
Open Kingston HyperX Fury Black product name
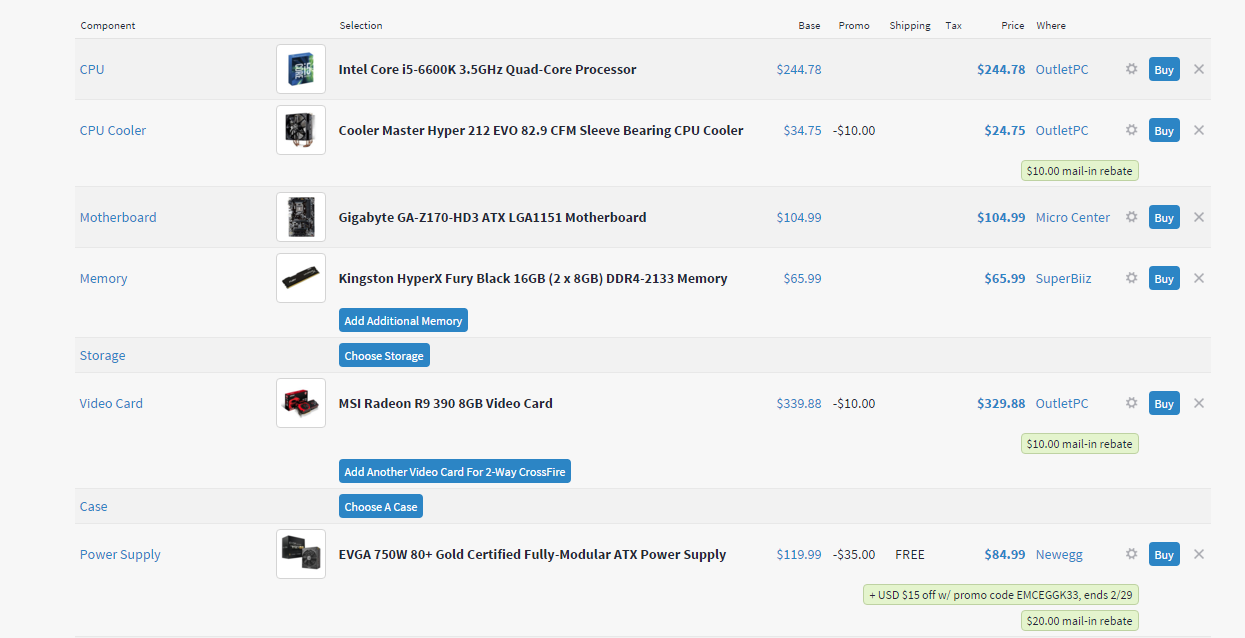[533, 278]
